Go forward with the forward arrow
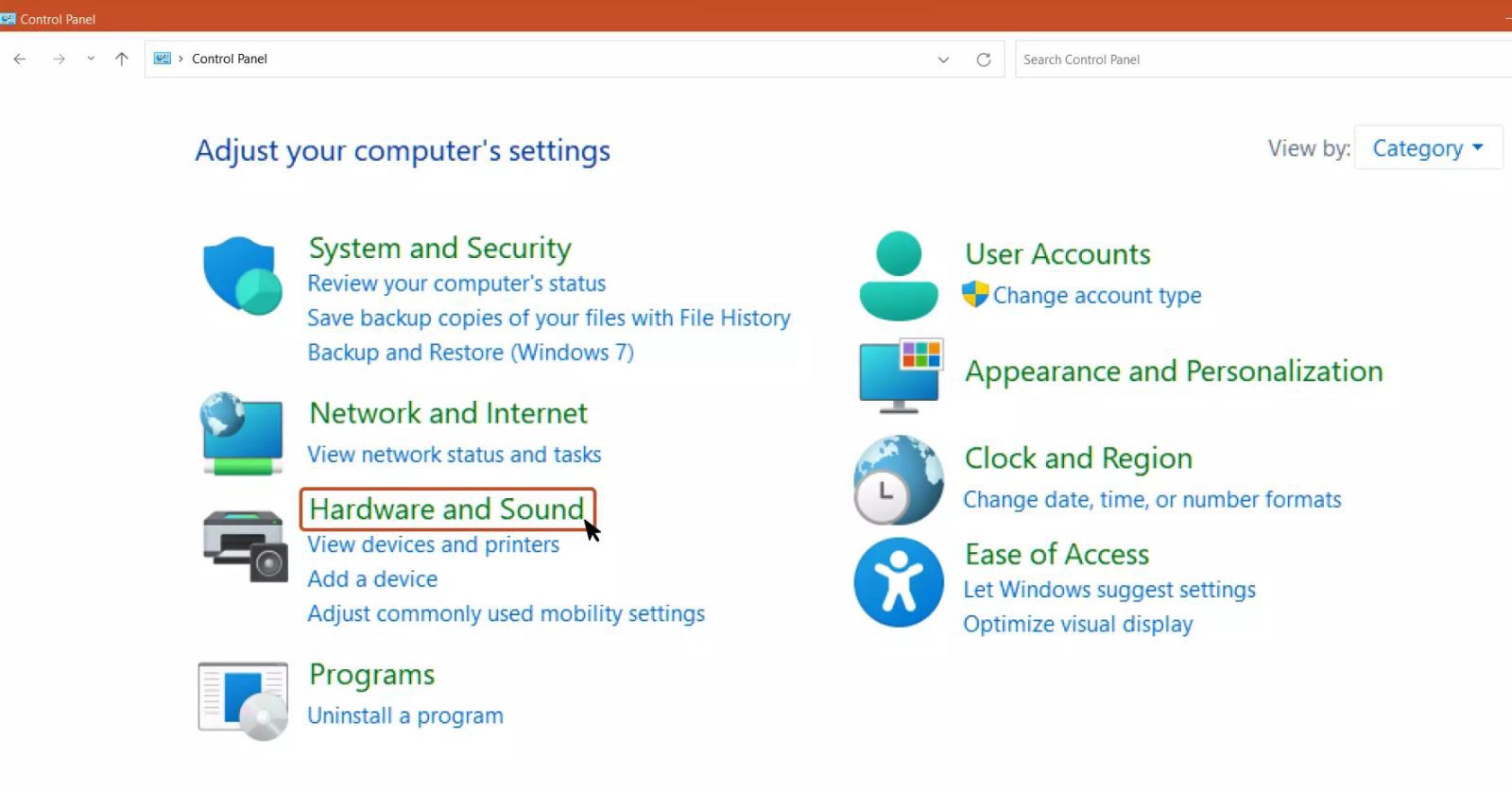1512x793 pixels. tap(59, 59)
